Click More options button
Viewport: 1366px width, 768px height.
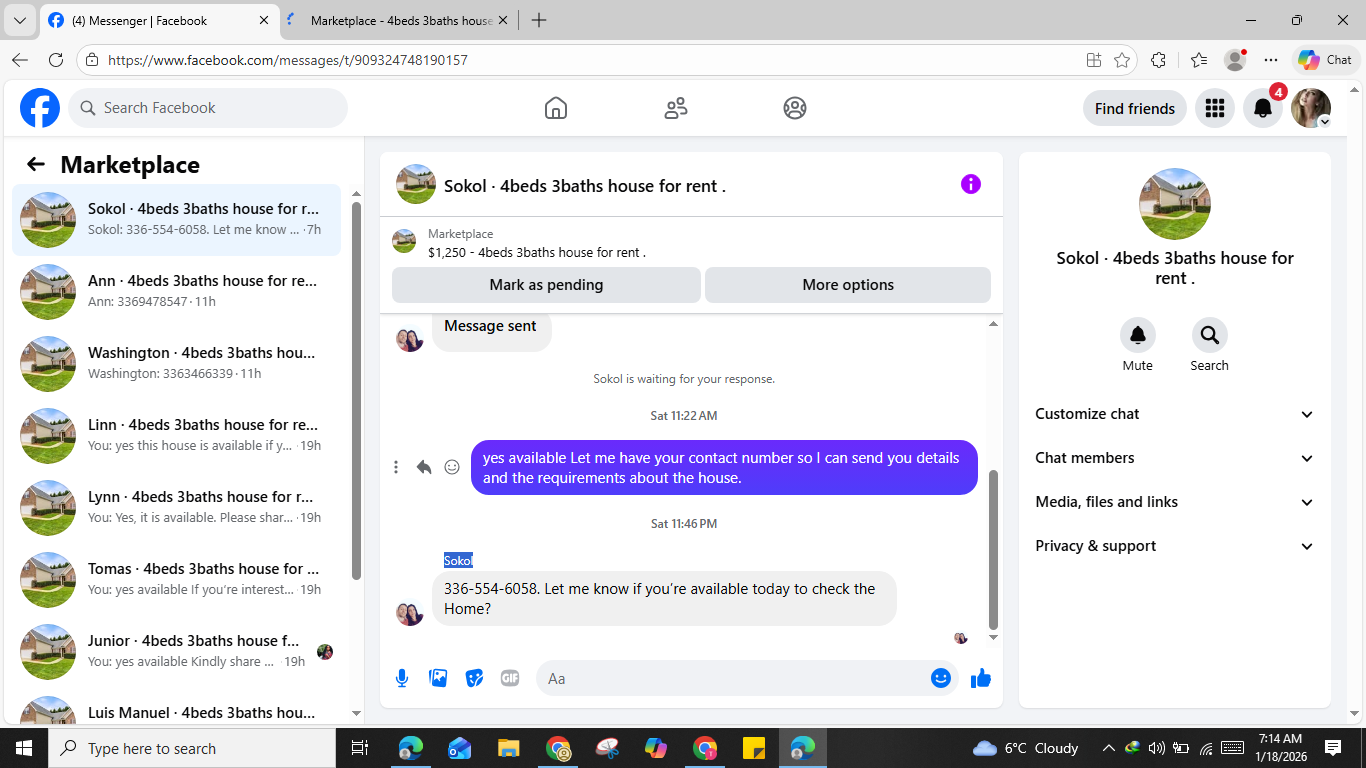click(848, 285)
